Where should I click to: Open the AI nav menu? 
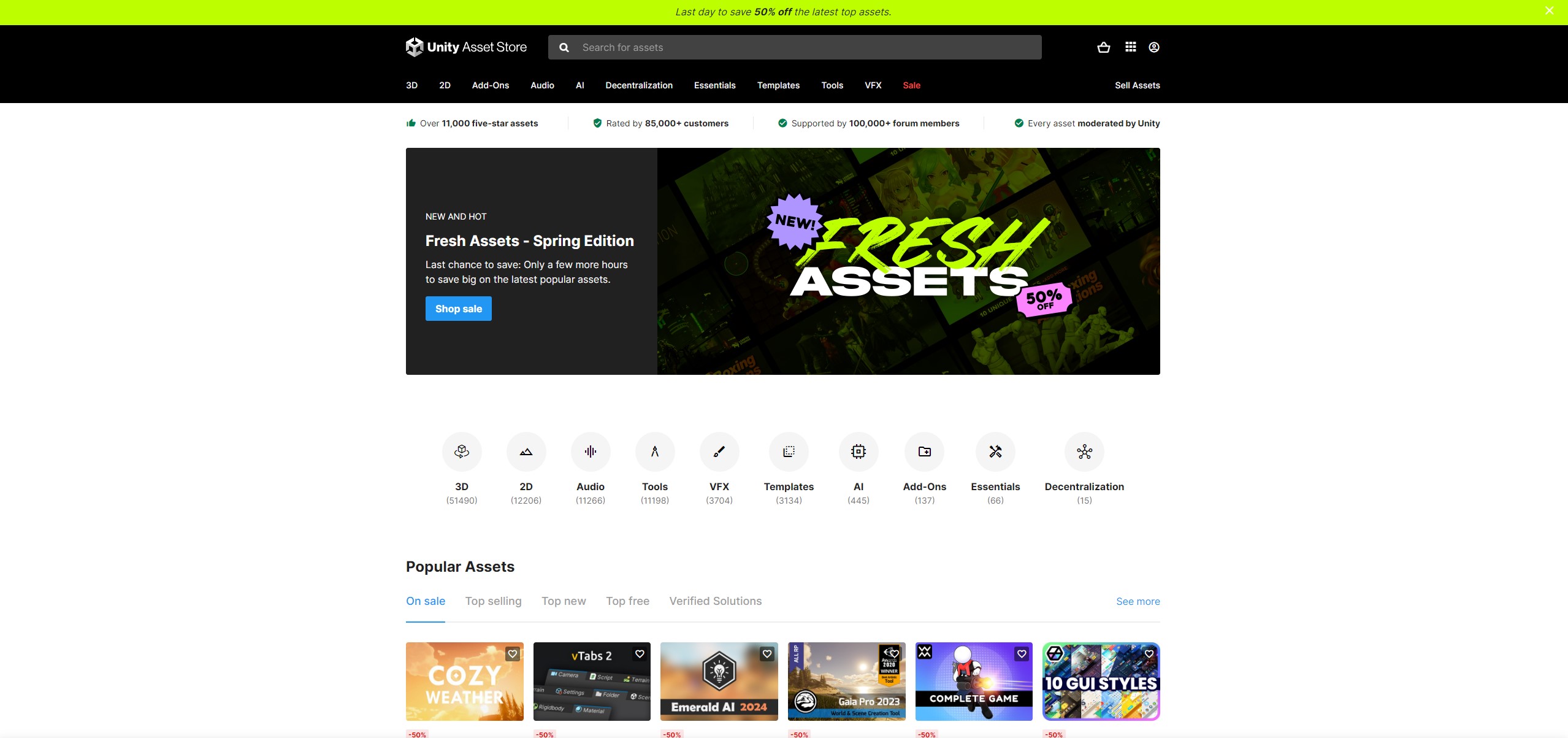click(580, 85)
